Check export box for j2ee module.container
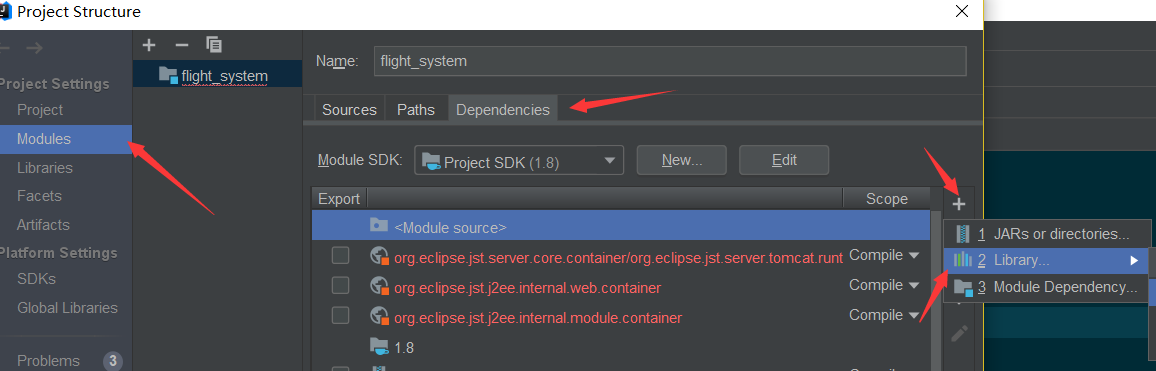 tap(340, 316)
